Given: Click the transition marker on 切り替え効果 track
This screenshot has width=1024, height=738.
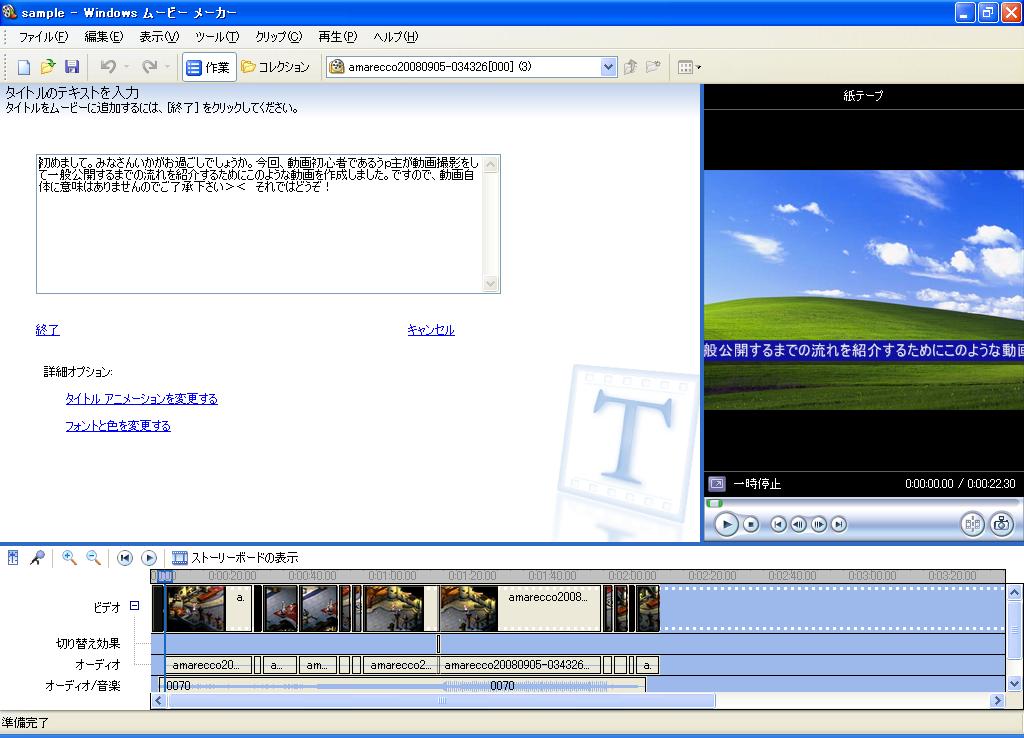Looking at the screenshot, I should click(438, 644).
